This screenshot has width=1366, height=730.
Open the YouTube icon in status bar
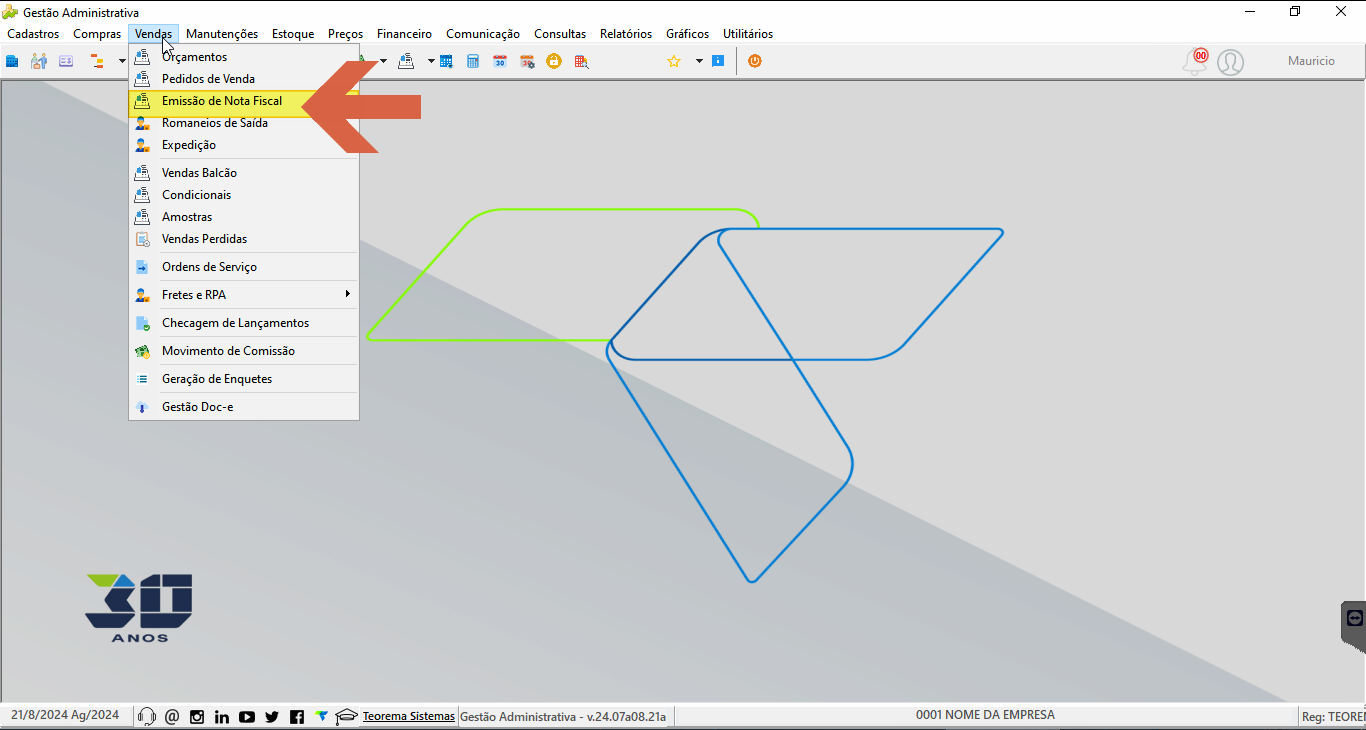pos(247,716)
